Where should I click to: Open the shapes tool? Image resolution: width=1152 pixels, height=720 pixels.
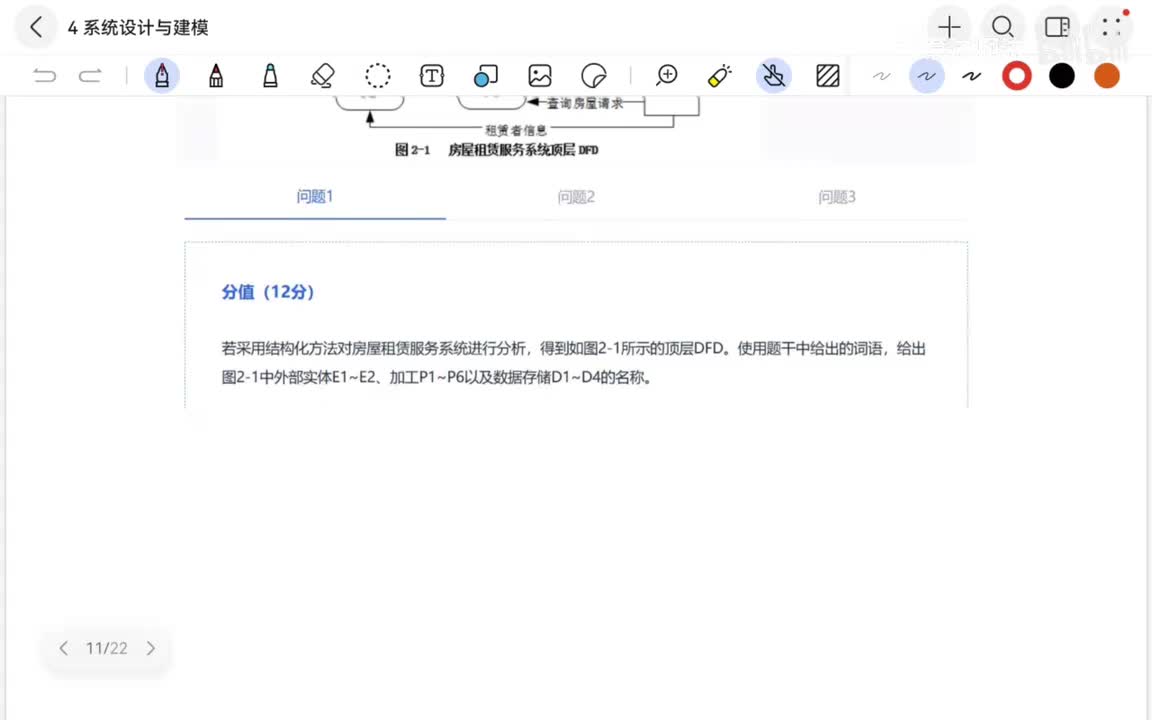(x=486, y=76)
